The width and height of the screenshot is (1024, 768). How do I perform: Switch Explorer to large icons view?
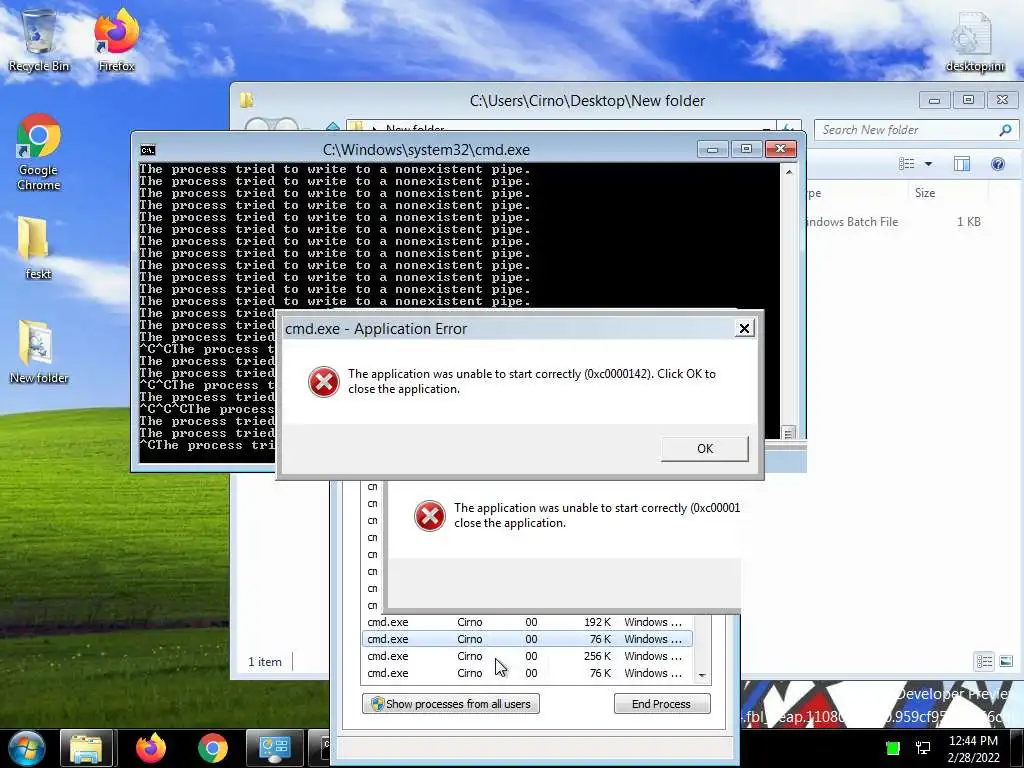1006,662
